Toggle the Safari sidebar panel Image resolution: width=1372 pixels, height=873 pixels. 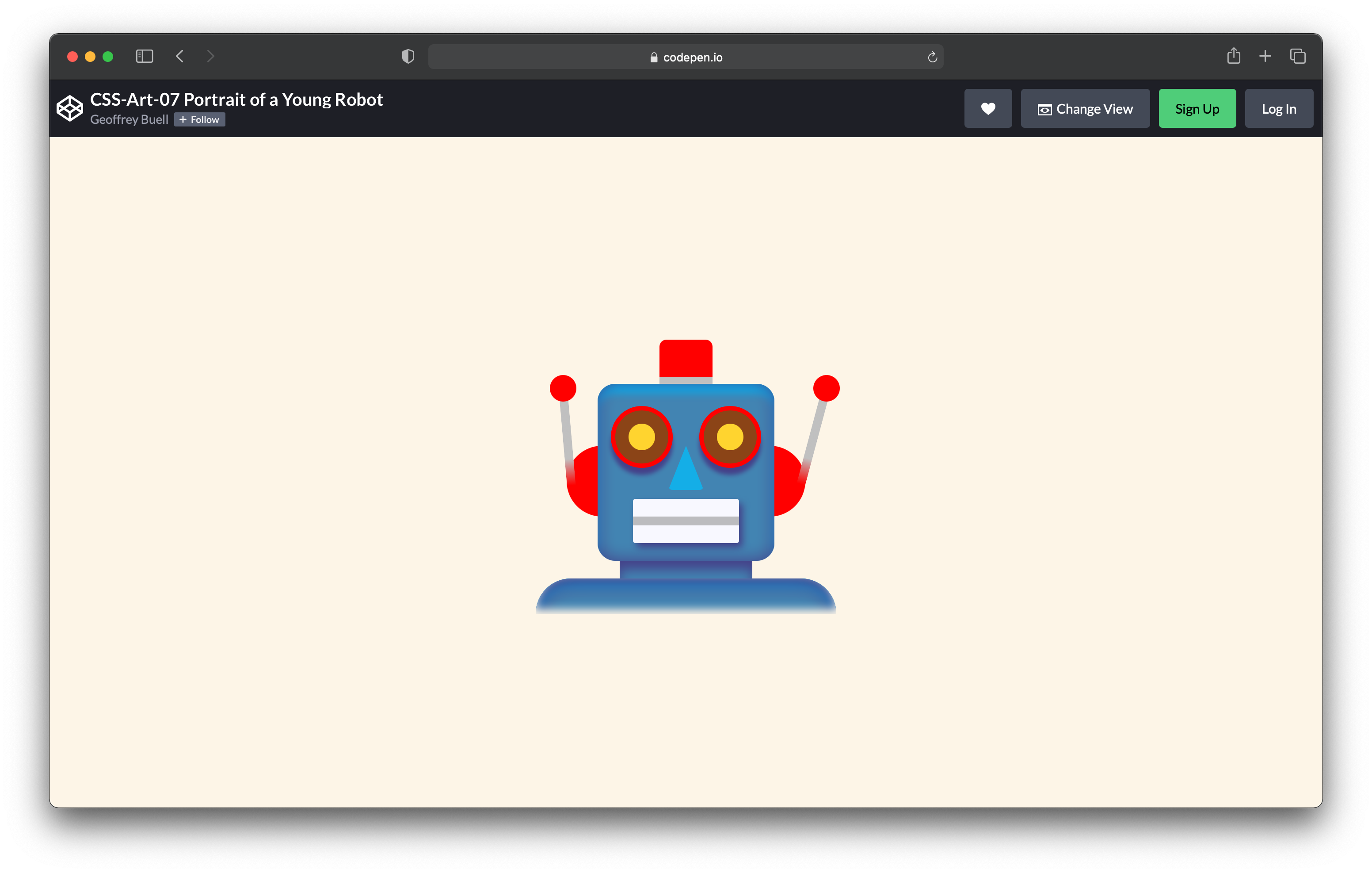click(x=144, y=57)
